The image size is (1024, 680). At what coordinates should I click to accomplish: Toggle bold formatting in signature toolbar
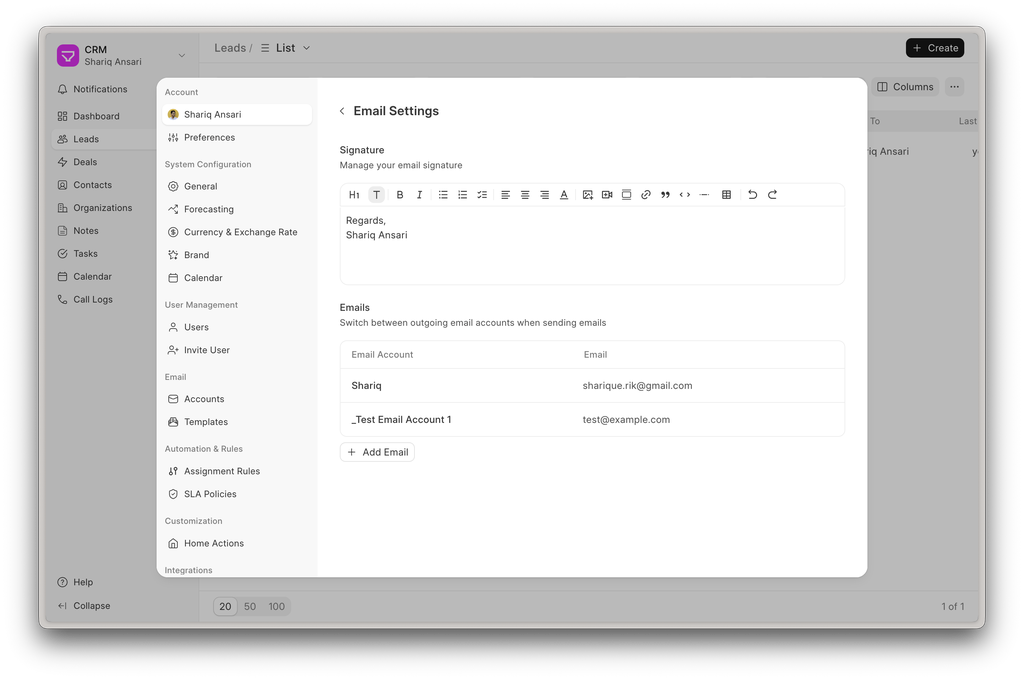(x=400, y=195)
